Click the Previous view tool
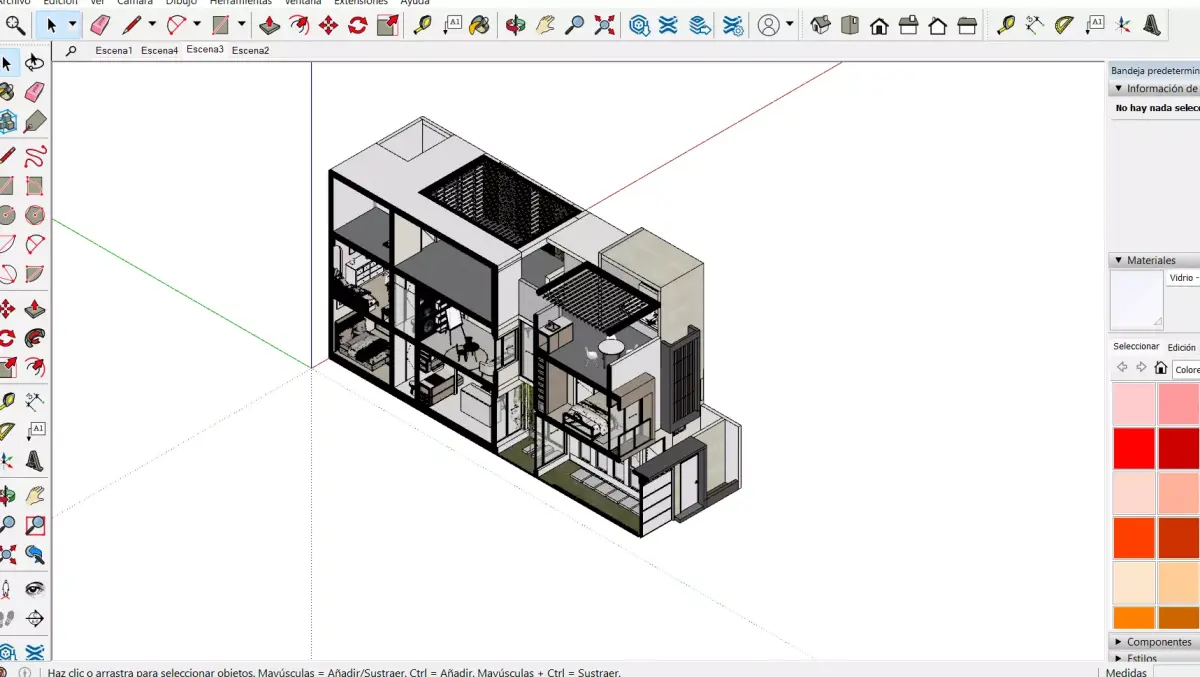This screenshot has width=1200, height=677. click(35, 553)
